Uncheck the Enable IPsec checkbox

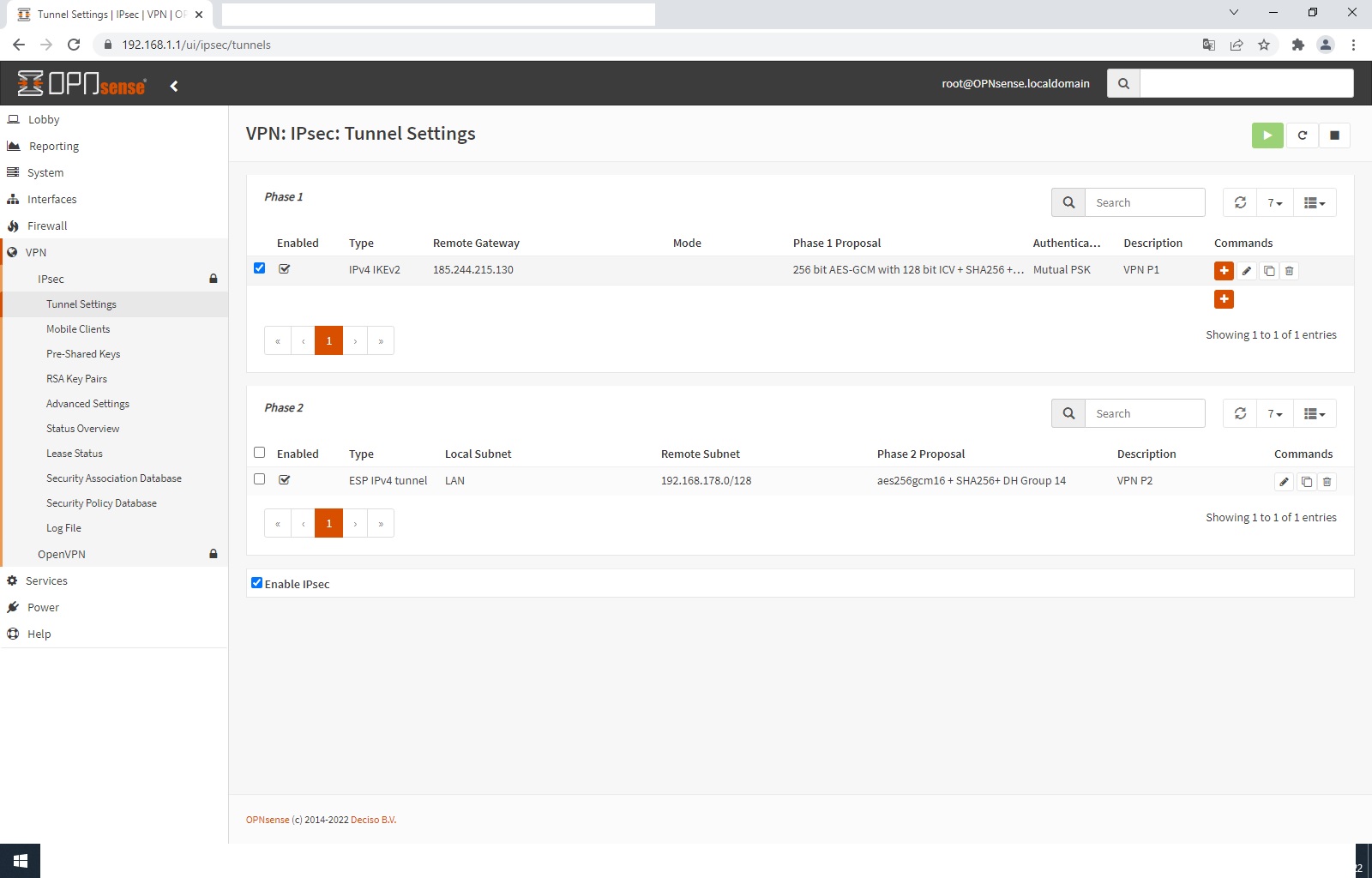pos(256,583)
